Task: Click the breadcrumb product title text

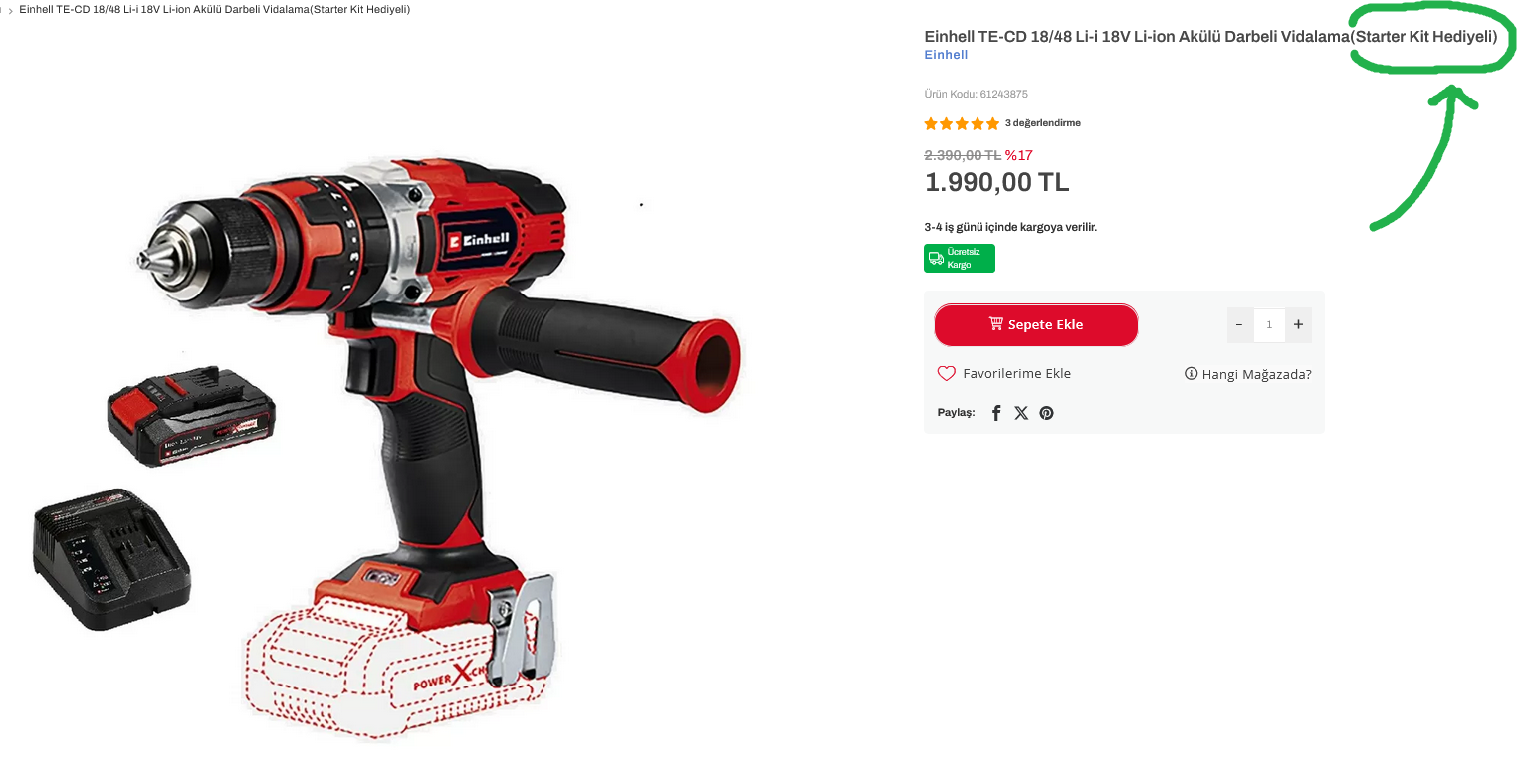Action: 215,9
